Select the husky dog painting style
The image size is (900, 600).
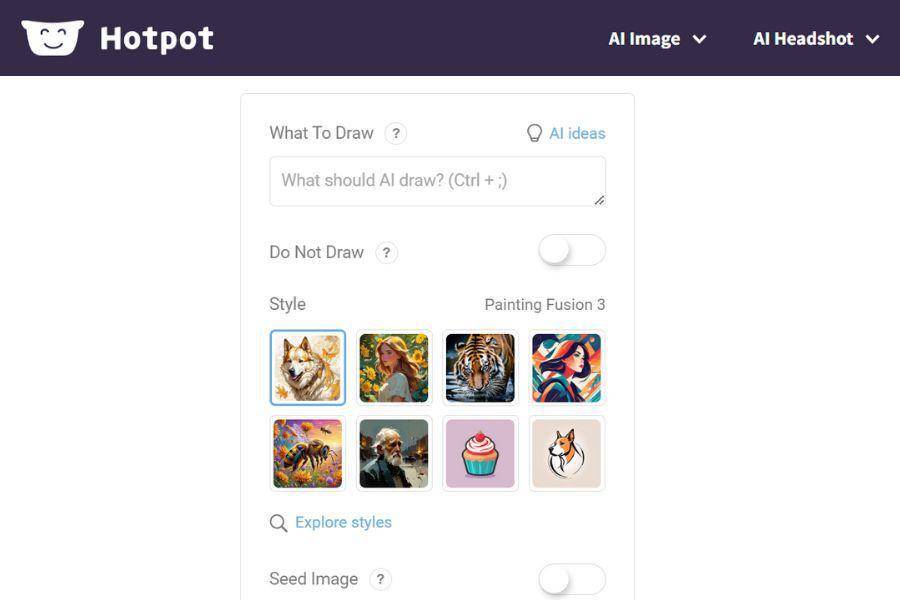pyautogui.click(x=308, y=367)
